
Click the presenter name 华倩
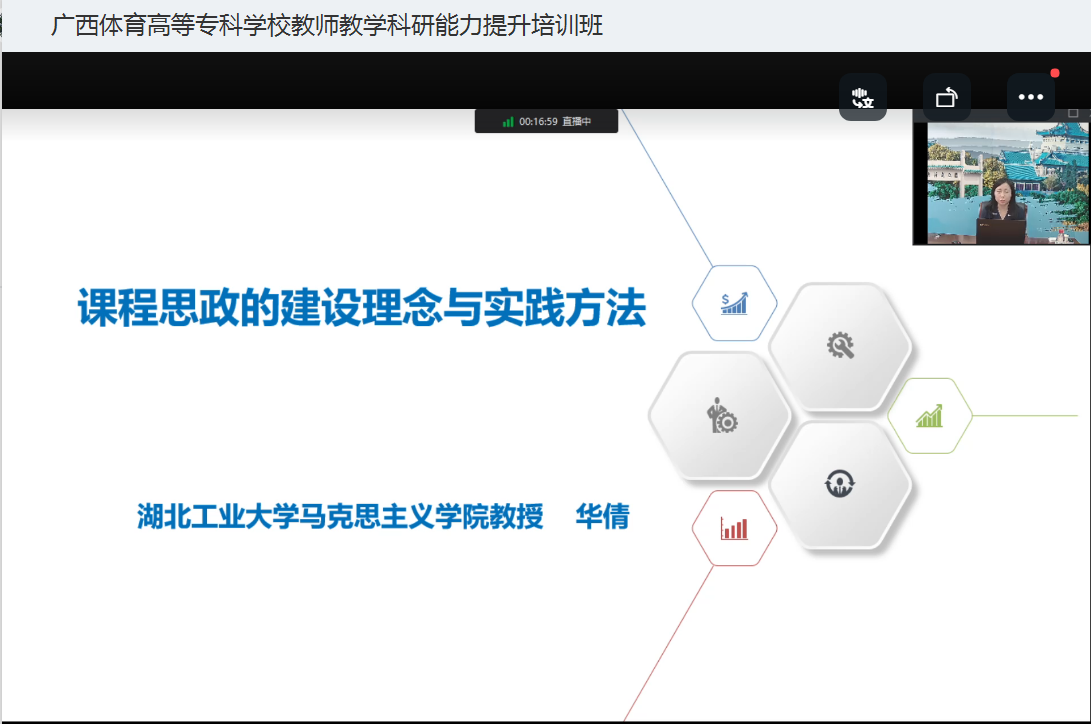coord(602,517)
